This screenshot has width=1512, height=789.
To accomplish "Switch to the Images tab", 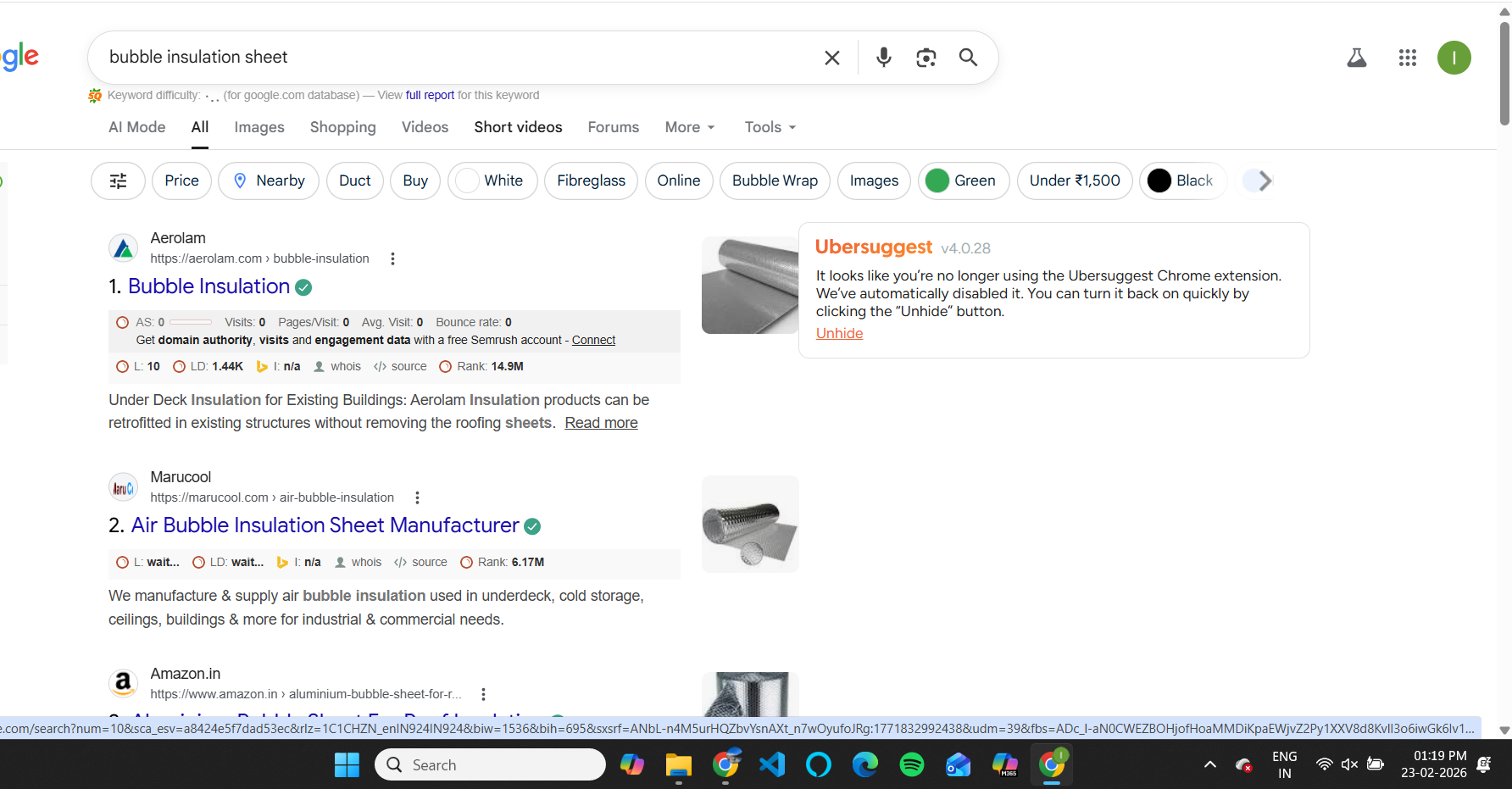I will click(x=259, y=127).
